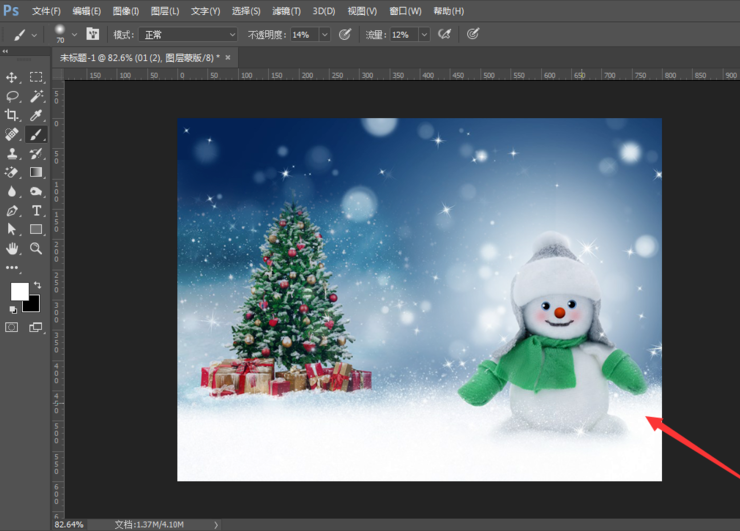Screen dimensions: 740x531
Task: Click the 82.64% zoom level field
Action: pos(69,524)
